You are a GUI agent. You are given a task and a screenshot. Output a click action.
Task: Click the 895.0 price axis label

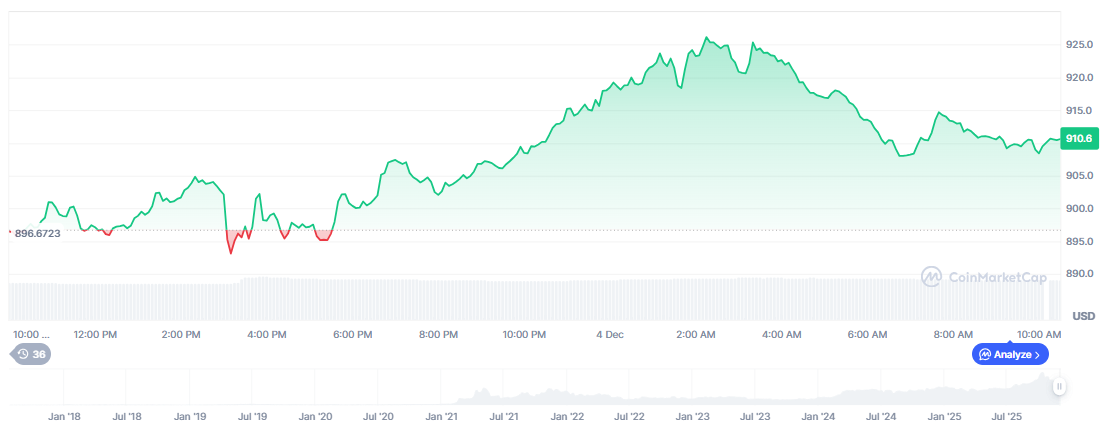coord(1078,242)
